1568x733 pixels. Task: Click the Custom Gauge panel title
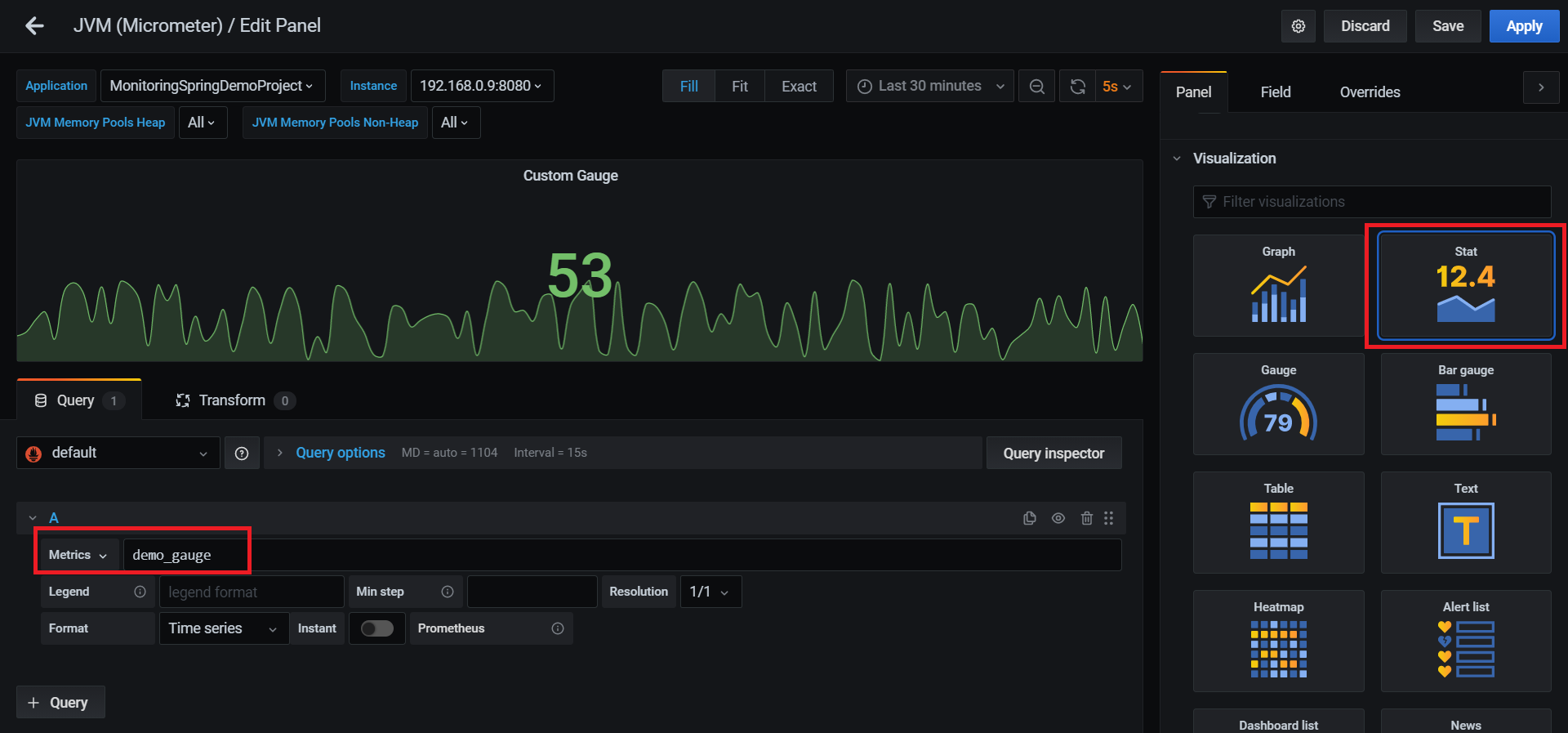coord(571,176)
